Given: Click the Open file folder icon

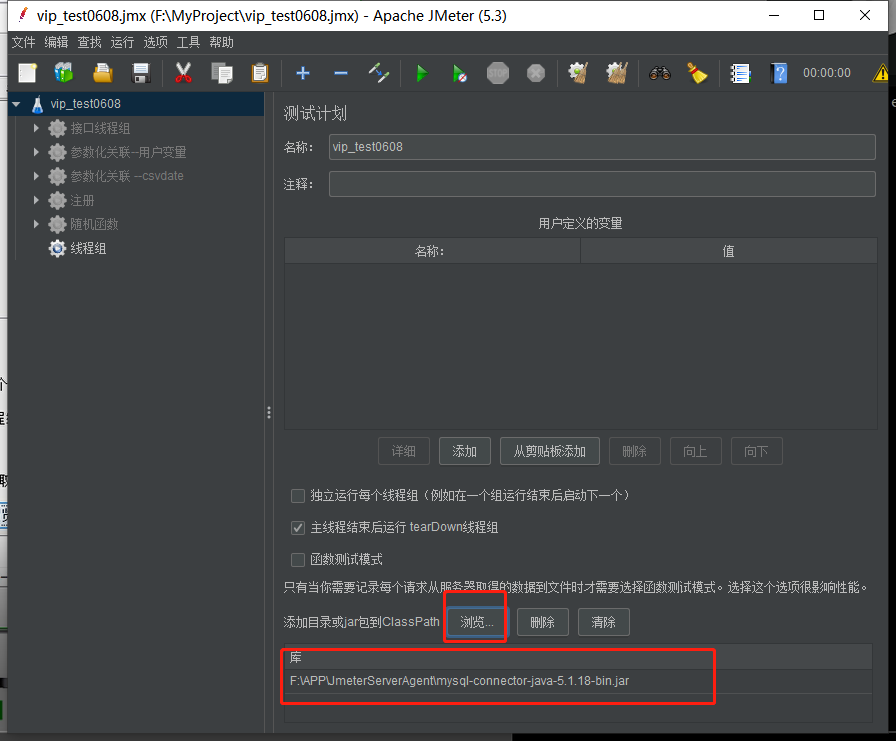Looking at the screenshot, I should (103, 73).
